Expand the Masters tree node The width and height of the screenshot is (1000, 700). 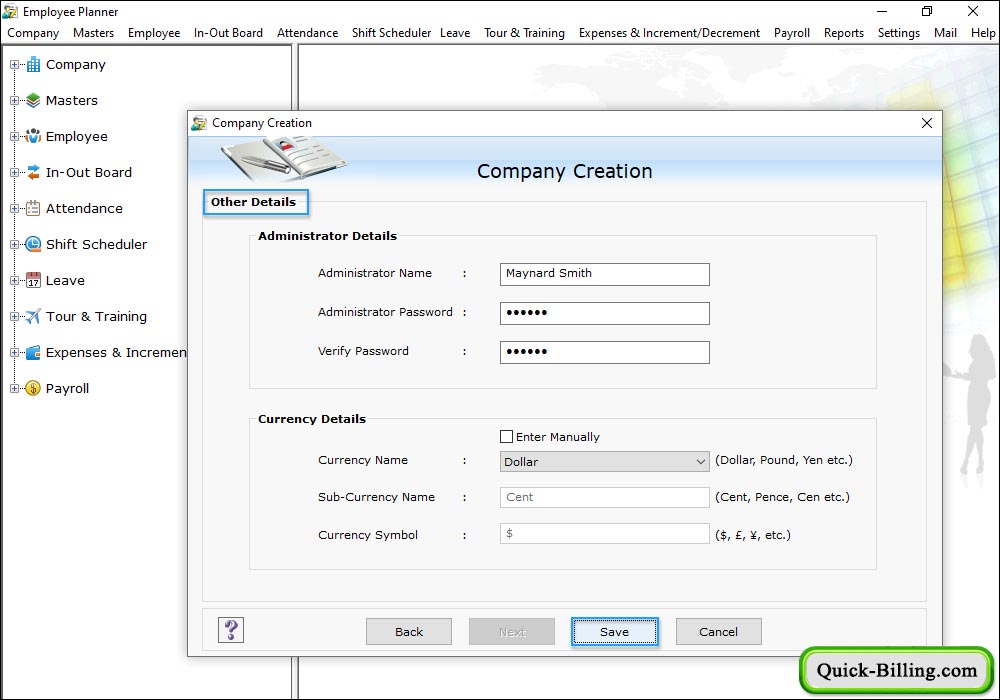14,100
